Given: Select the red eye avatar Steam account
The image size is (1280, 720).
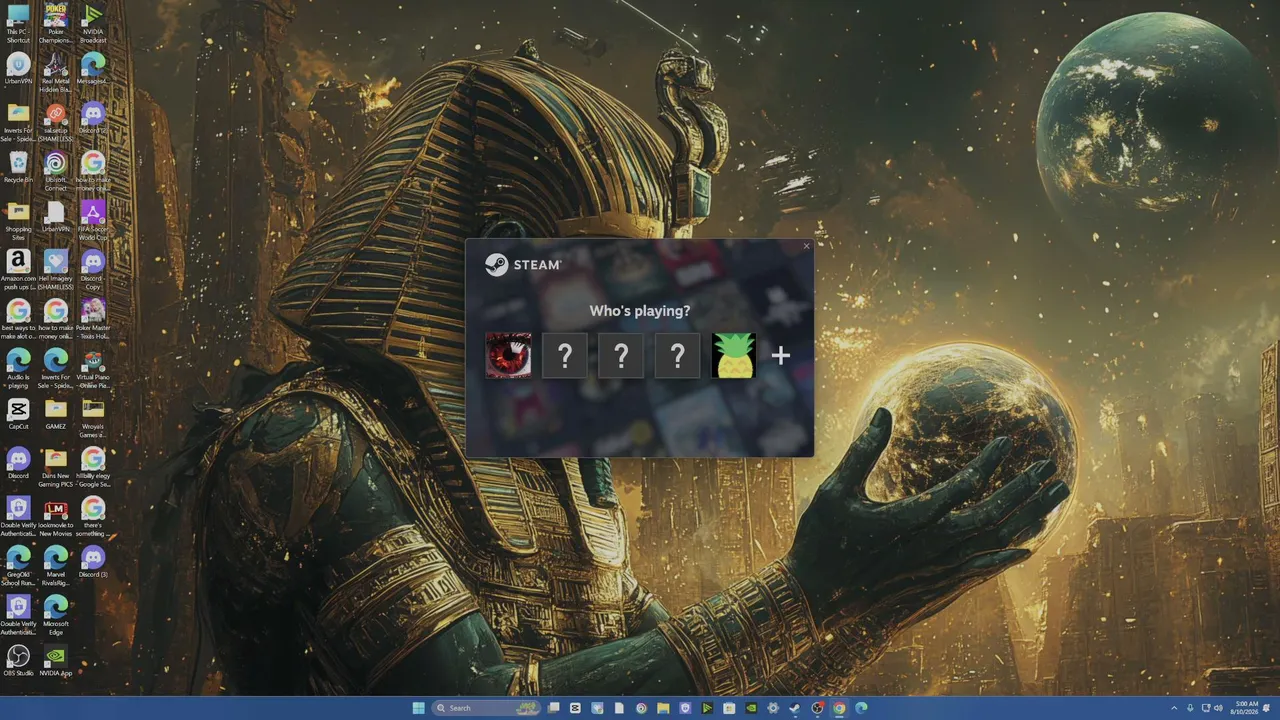Looking at the screenshot, I should (508, 355).
